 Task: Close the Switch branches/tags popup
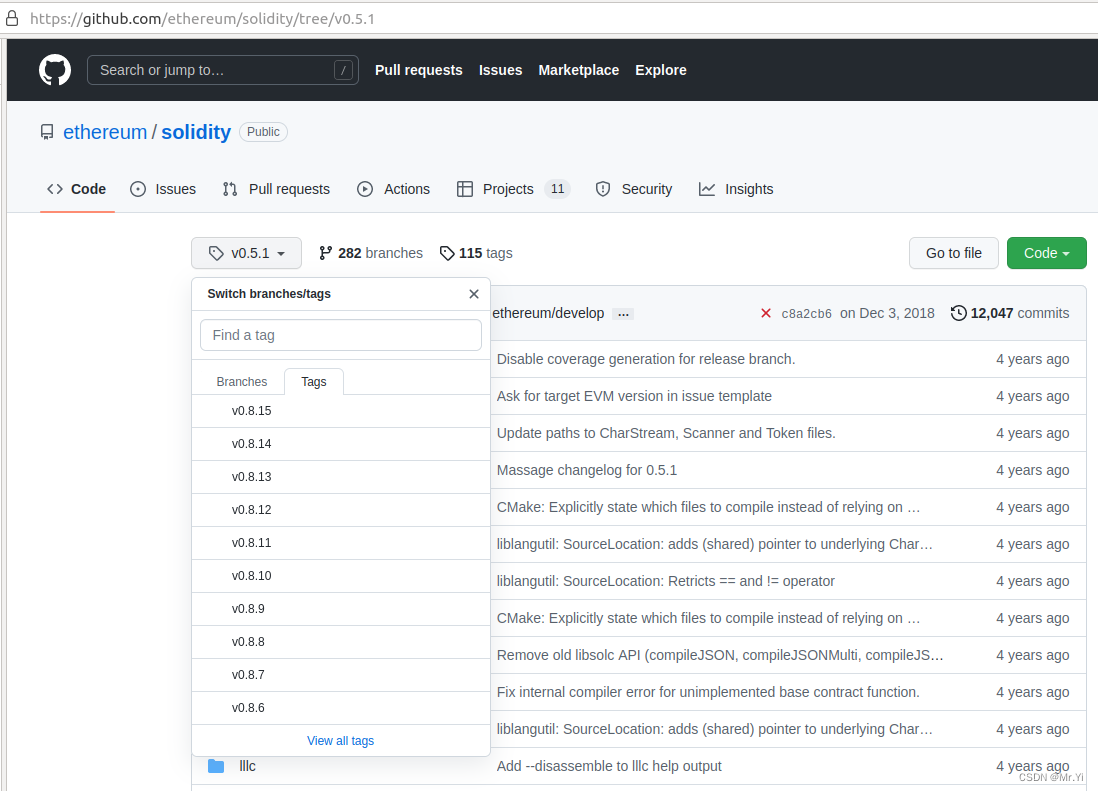pos(474,294)
